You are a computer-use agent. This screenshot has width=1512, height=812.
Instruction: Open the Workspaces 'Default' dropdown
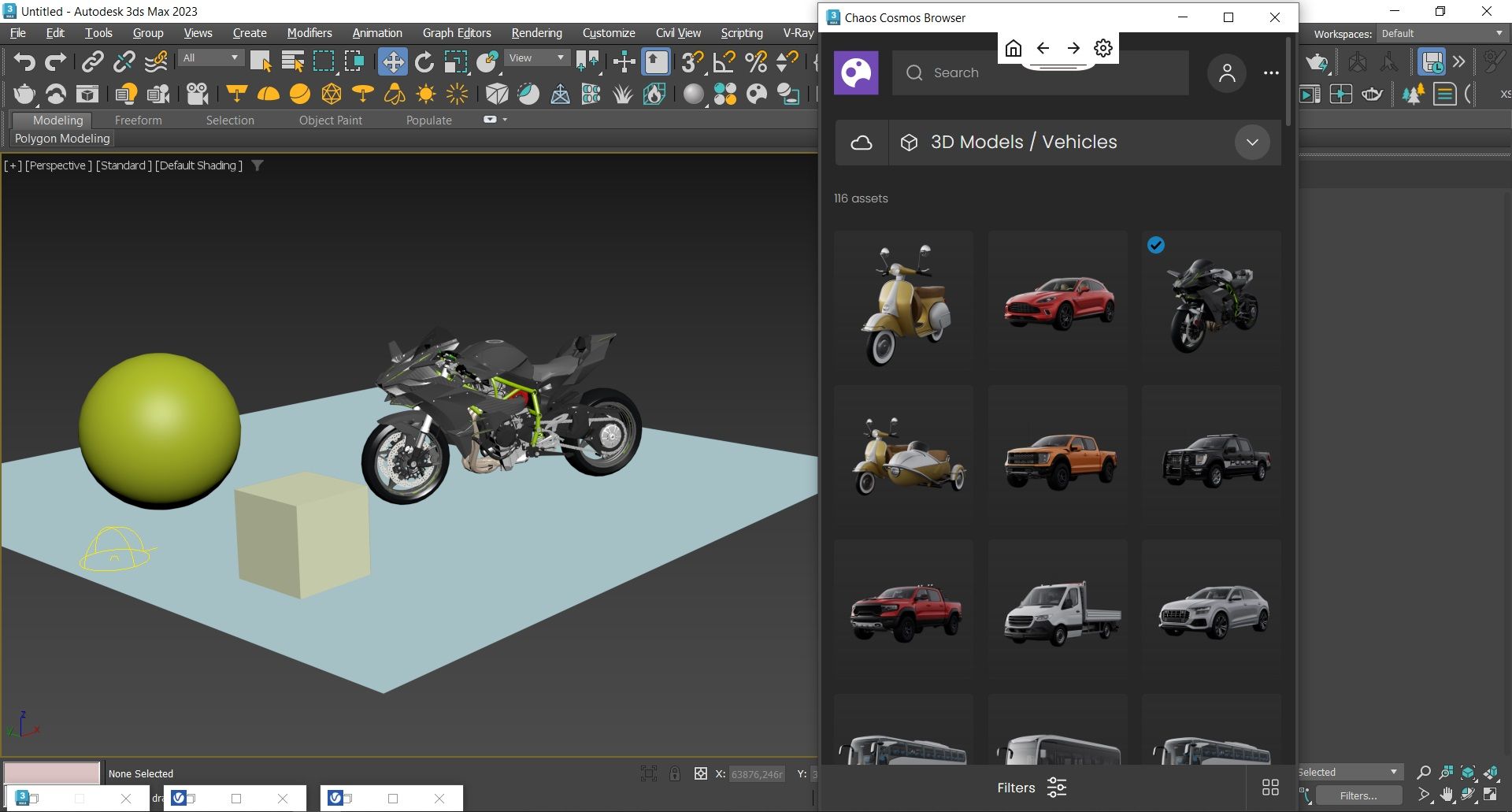click(x=1442, y=34)
